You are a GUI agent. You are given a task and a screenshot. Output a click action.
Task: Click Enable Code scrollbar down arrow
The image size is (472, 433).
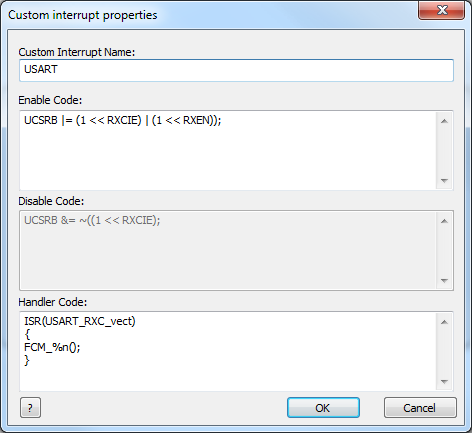(x=444, y=181)
